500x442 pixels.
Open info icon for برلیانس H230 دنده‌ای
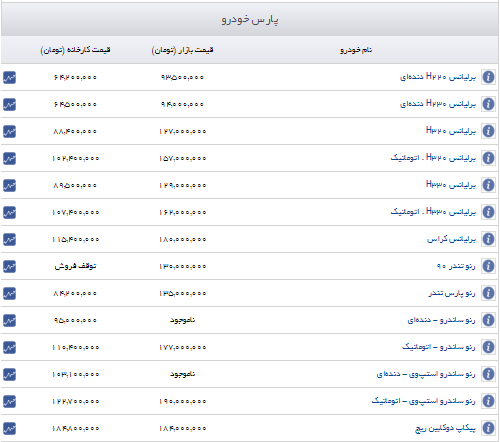tap(488, 104)
